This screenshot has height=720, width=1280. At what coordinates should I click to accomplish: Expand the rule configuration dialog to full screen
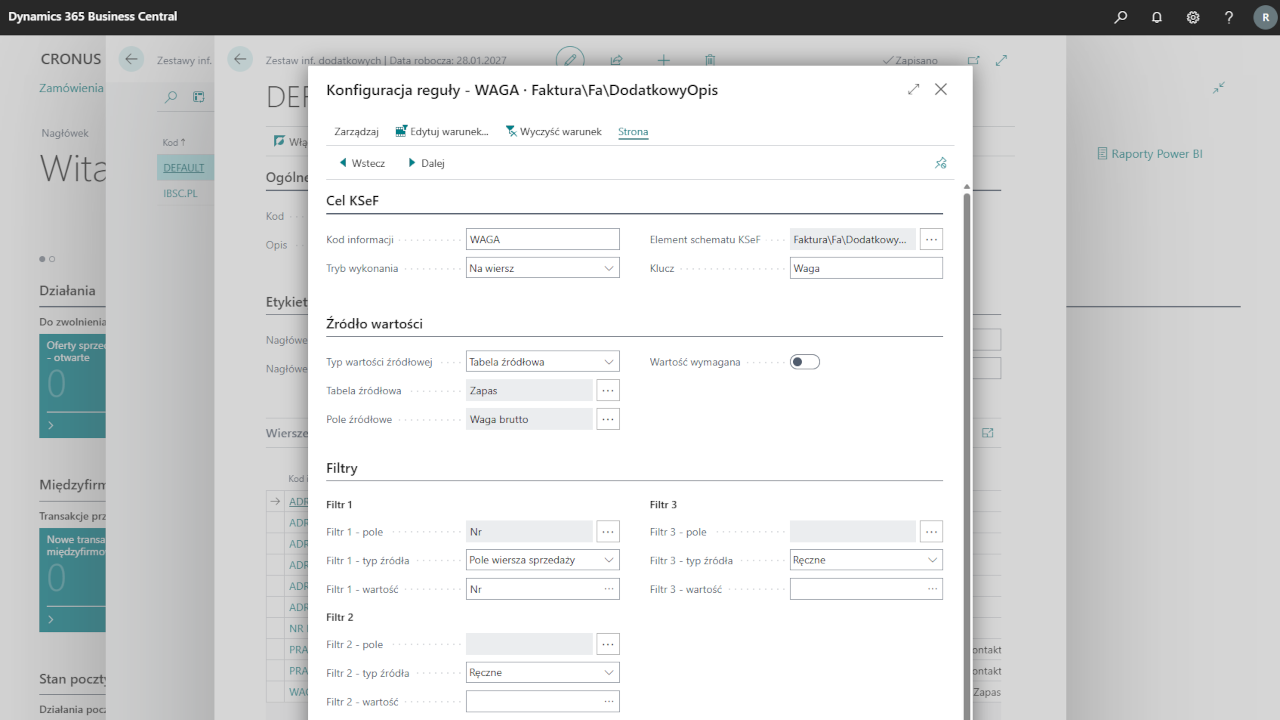tap(913, 89)
